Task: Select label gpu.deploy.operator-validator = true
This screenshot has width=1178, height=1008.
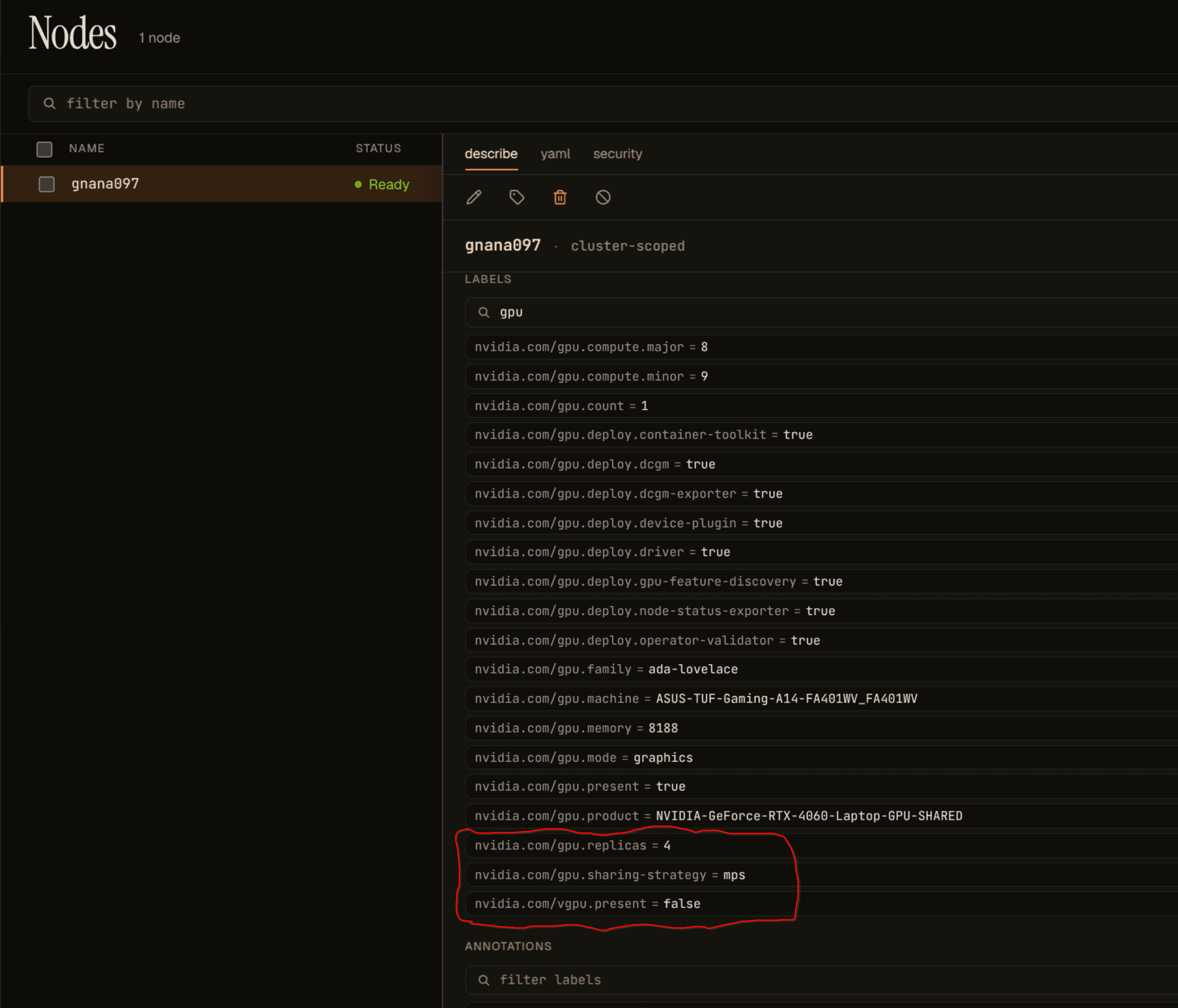Action: (x=821, y=641)
